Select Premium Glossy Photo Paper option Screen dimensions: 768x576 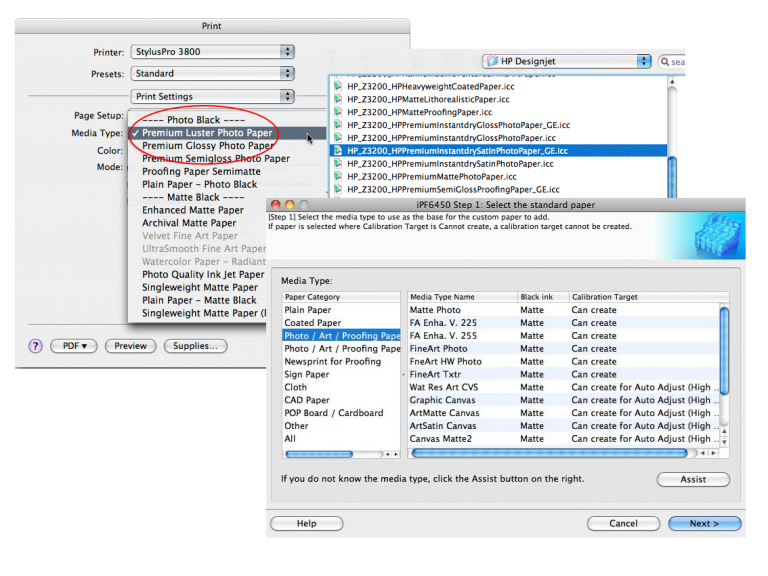pyautogui.click(x=208, y=146)
